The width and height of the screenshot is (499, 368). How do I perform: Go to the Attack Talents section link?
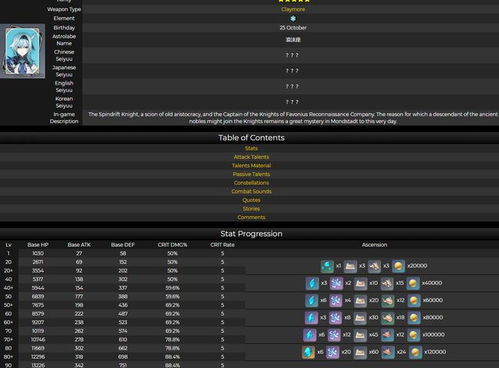tap(251, 157)
